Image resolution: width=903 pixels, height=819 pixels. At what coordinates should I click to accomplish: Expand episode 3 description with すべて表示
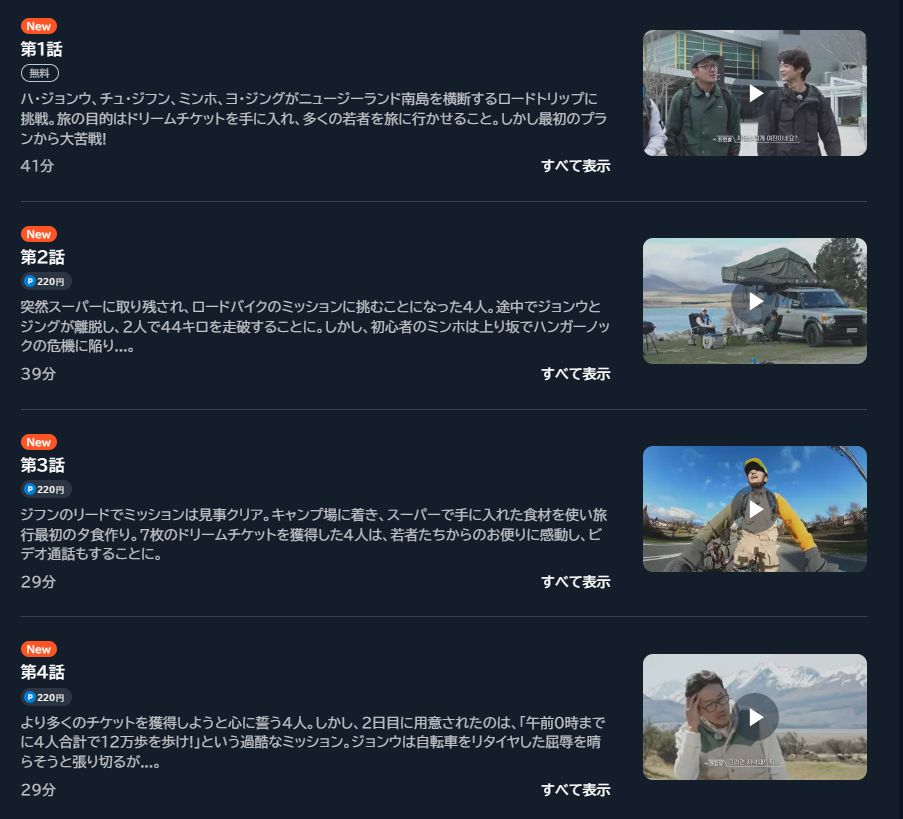(x=575, y=582)
